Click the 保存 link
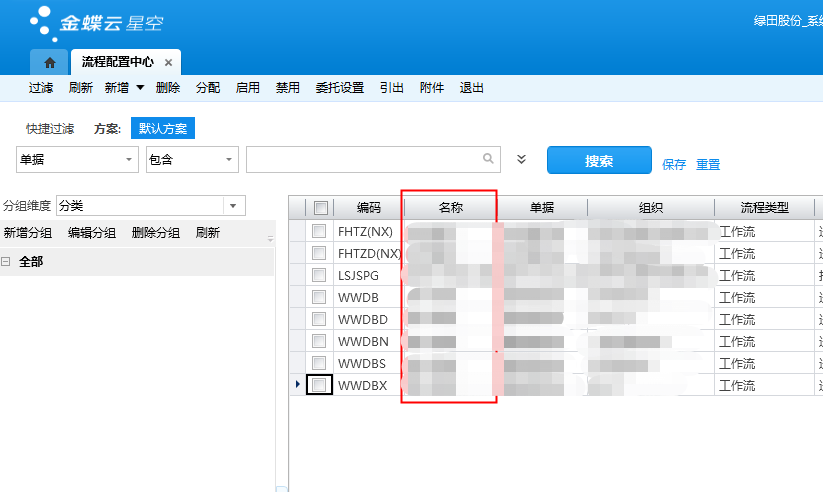The image size is (823, 492). point(674,165)
